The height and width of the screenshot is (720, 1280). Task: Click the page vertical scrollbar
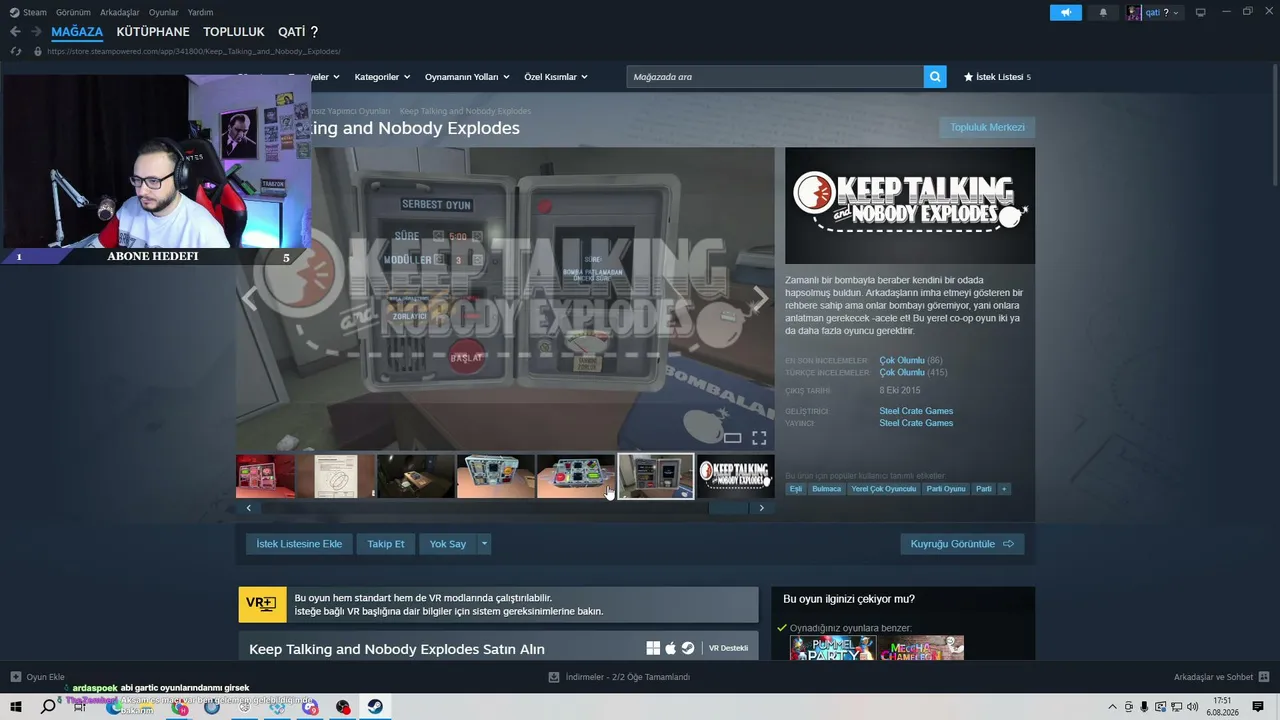[x=1274, y=125]
